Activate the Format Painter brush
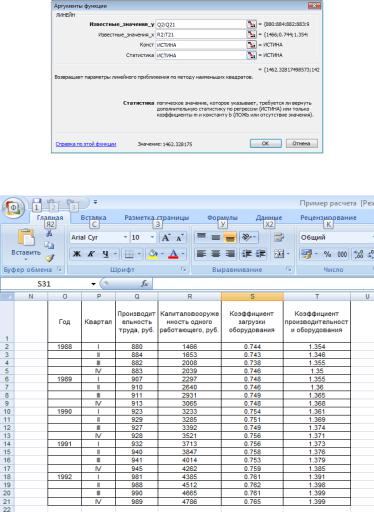Screen dimensions: 374x512 [x=49, y=258]
